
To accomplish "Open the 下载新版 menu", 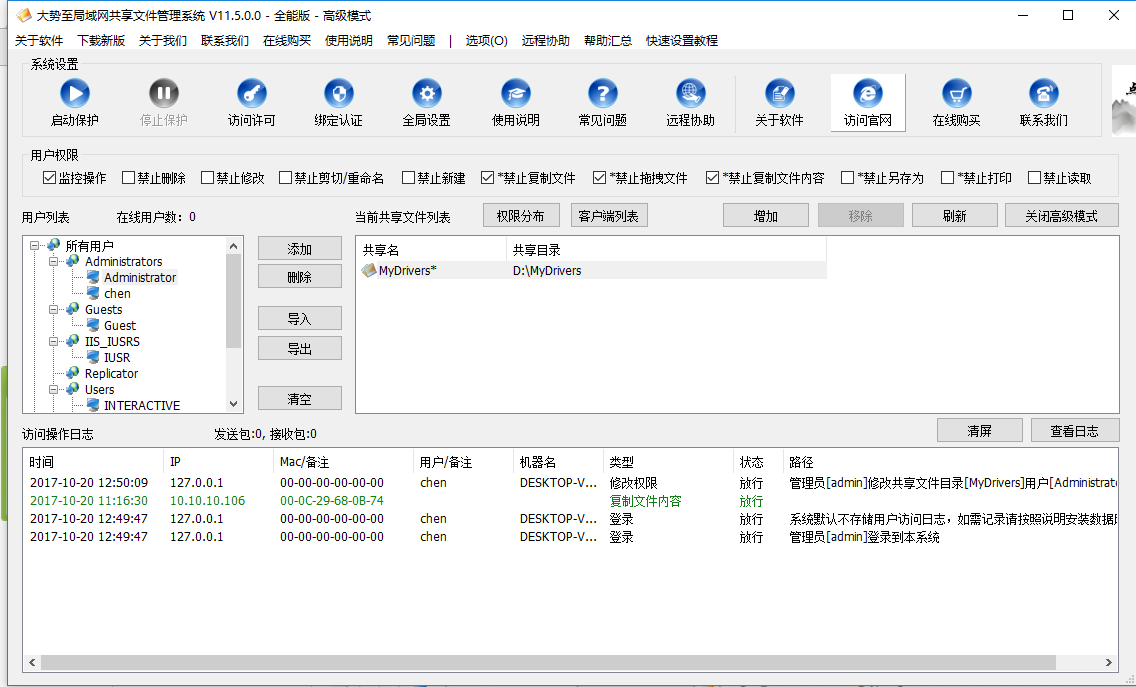I will coord(101,41).
